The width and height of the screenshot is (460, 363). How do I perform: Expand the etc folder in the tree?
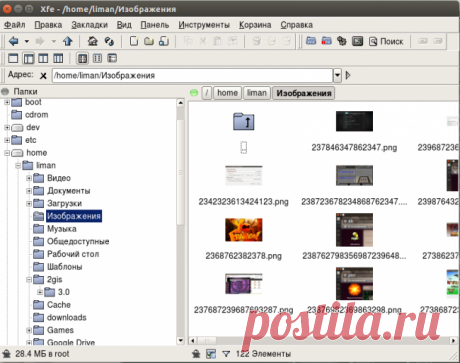[x=7, y=140]
